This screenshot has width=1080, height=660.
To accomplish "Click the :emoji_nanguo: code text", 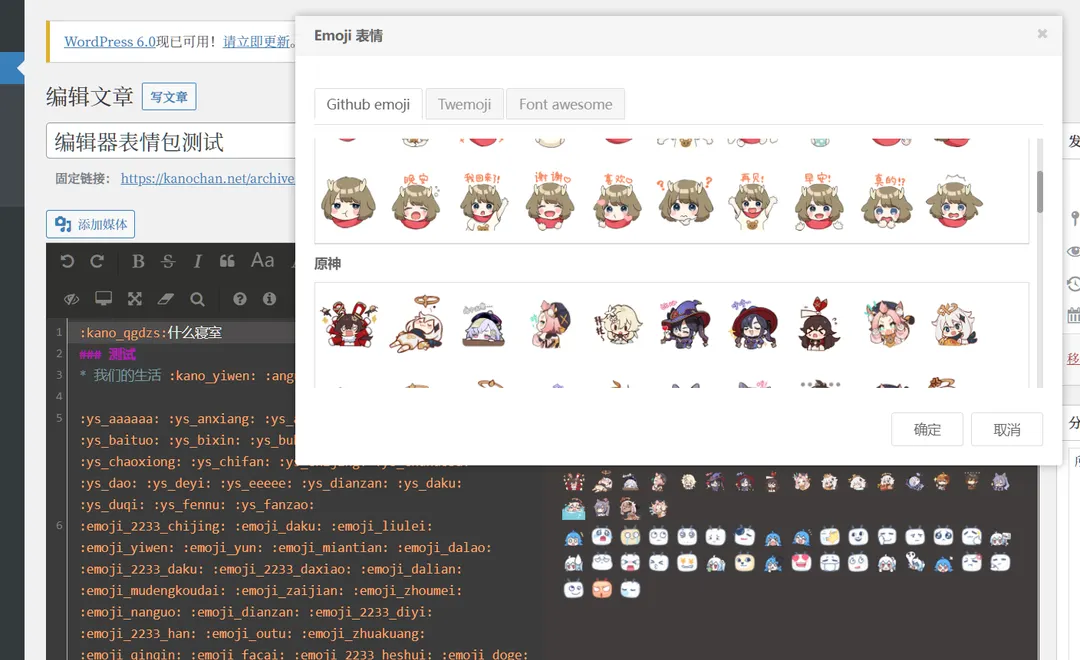I will (x=131, y=612).
